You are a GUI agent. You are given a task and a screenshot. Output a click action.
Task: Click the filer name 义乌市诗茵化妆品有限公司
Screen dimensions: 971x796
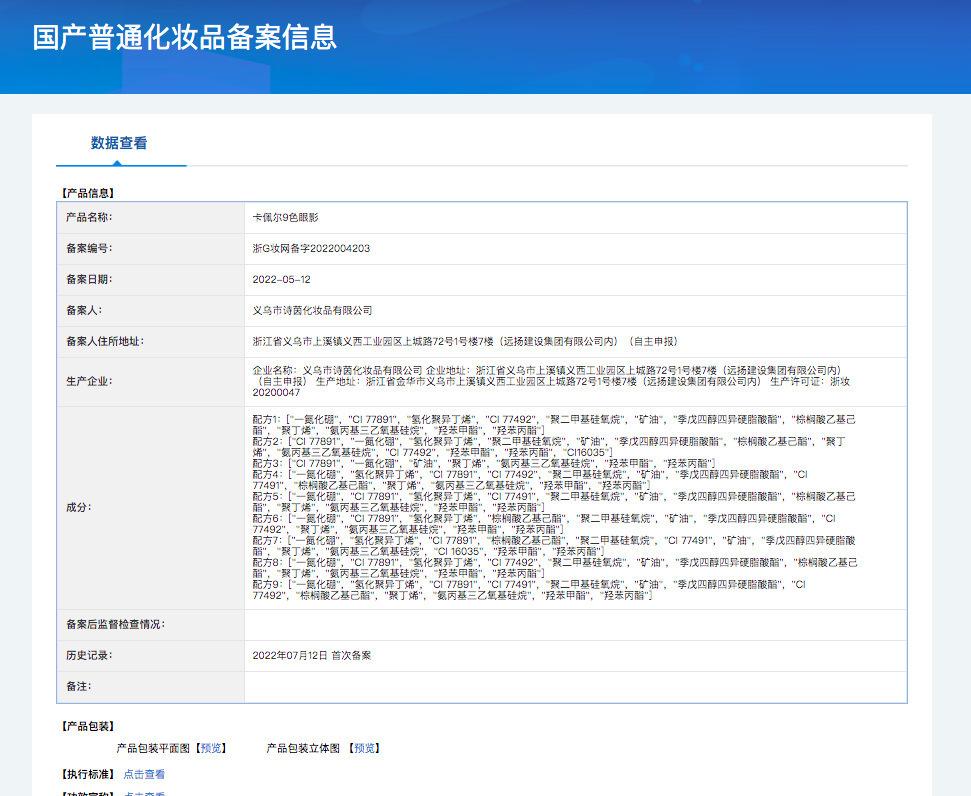[312, 311]
